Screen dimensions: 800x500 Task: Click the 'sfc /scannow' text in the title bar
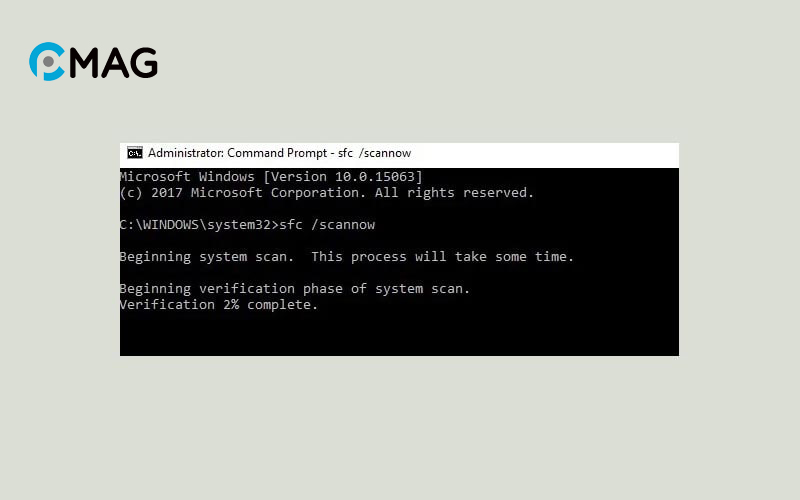click(x=374, y=153)
